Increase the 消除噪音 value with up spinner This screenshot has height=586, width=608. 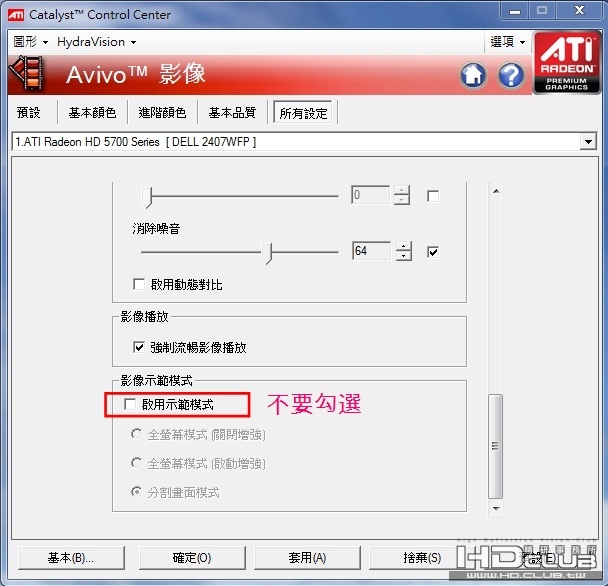[x=404, y=246]
